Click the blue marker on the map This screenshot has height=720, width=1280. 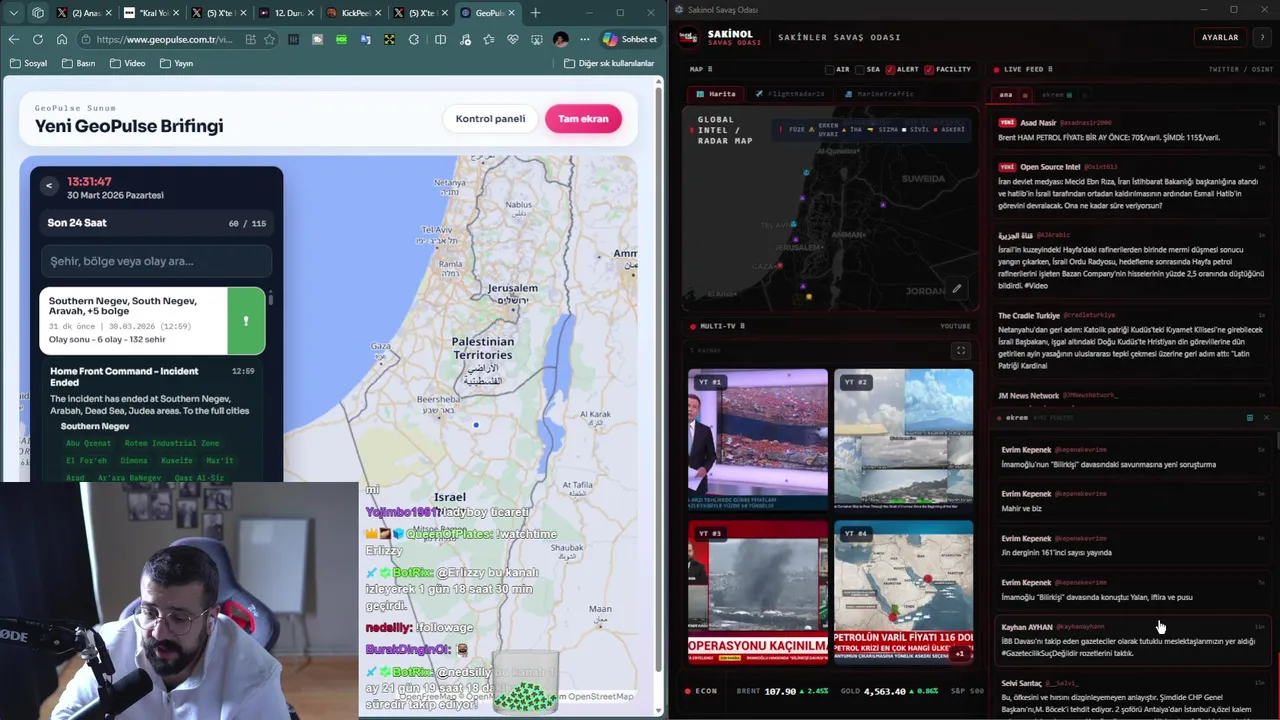click(x=476, y=425)
